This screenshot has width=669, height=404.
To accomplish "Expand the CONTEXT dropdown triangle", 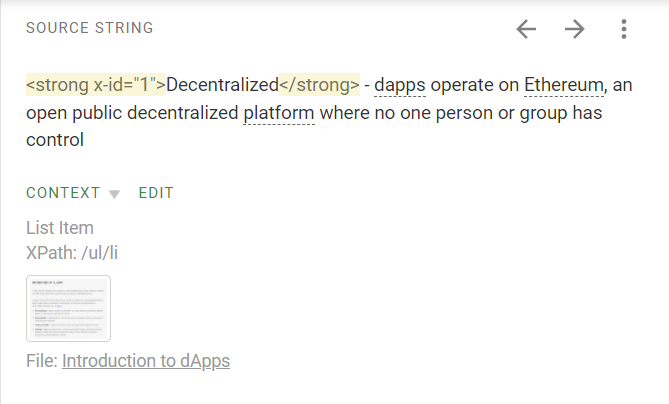I will tap(114, 194).
